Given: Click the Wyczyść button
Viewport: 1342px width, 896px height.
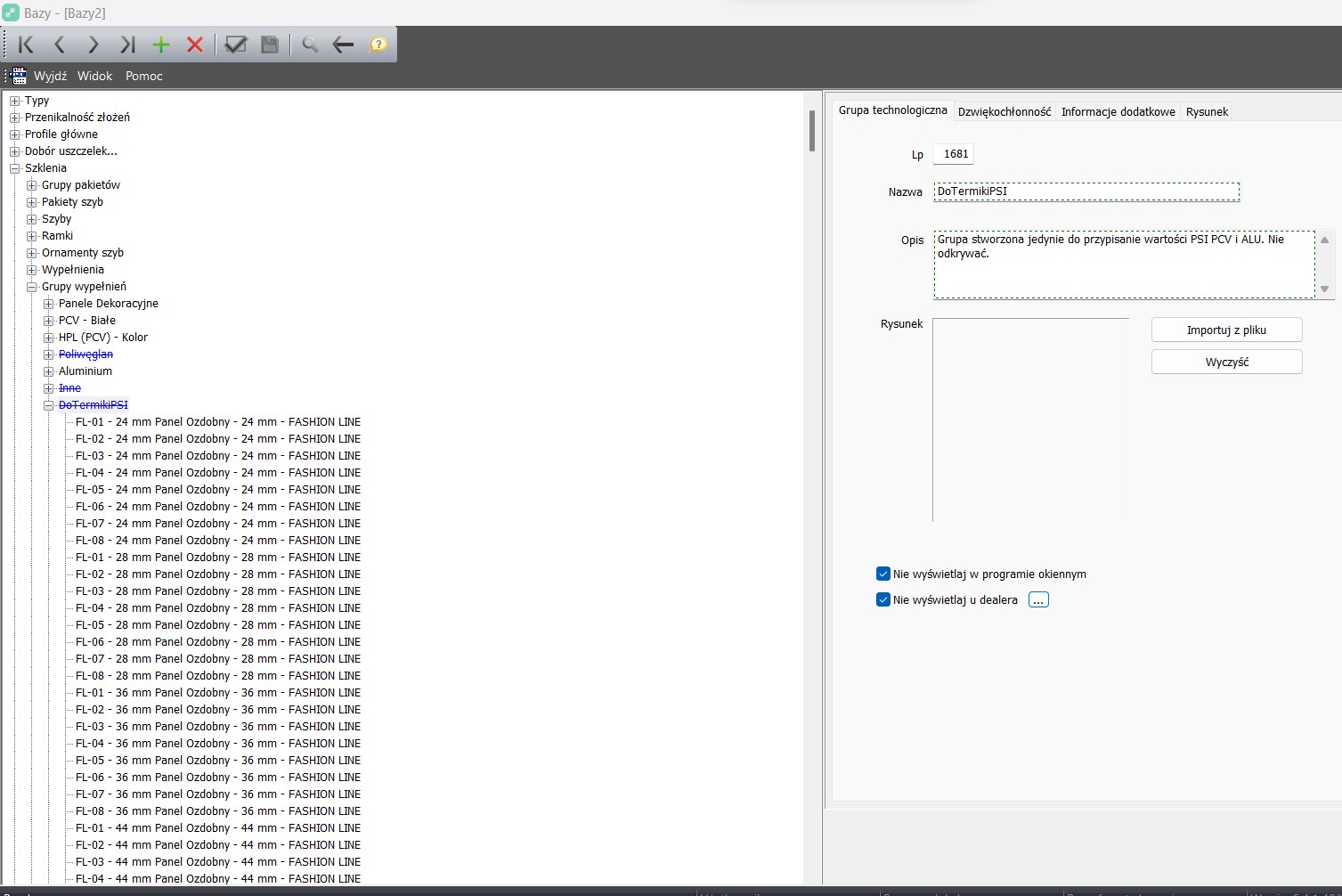Looking at the screenshot, I should (1227, 362).
